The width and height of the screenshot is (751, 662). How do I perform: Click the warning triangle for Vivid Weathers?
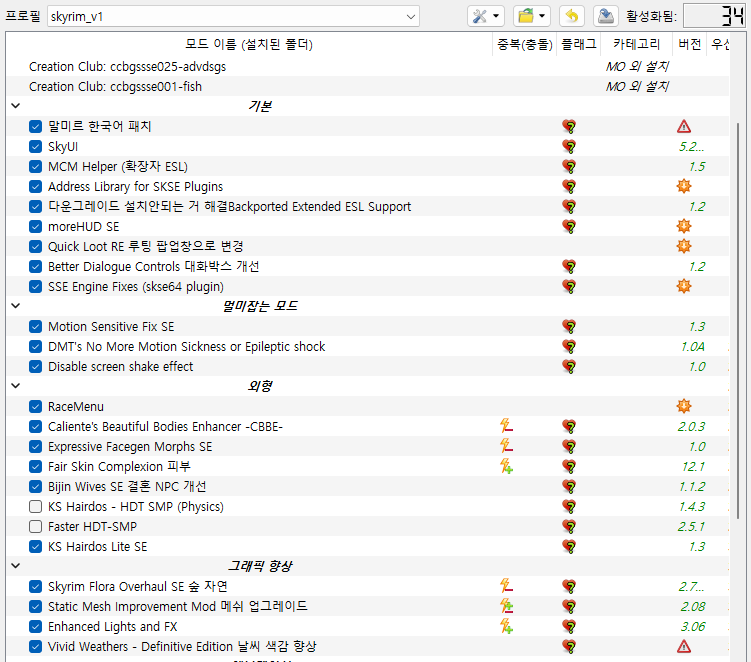684,647
